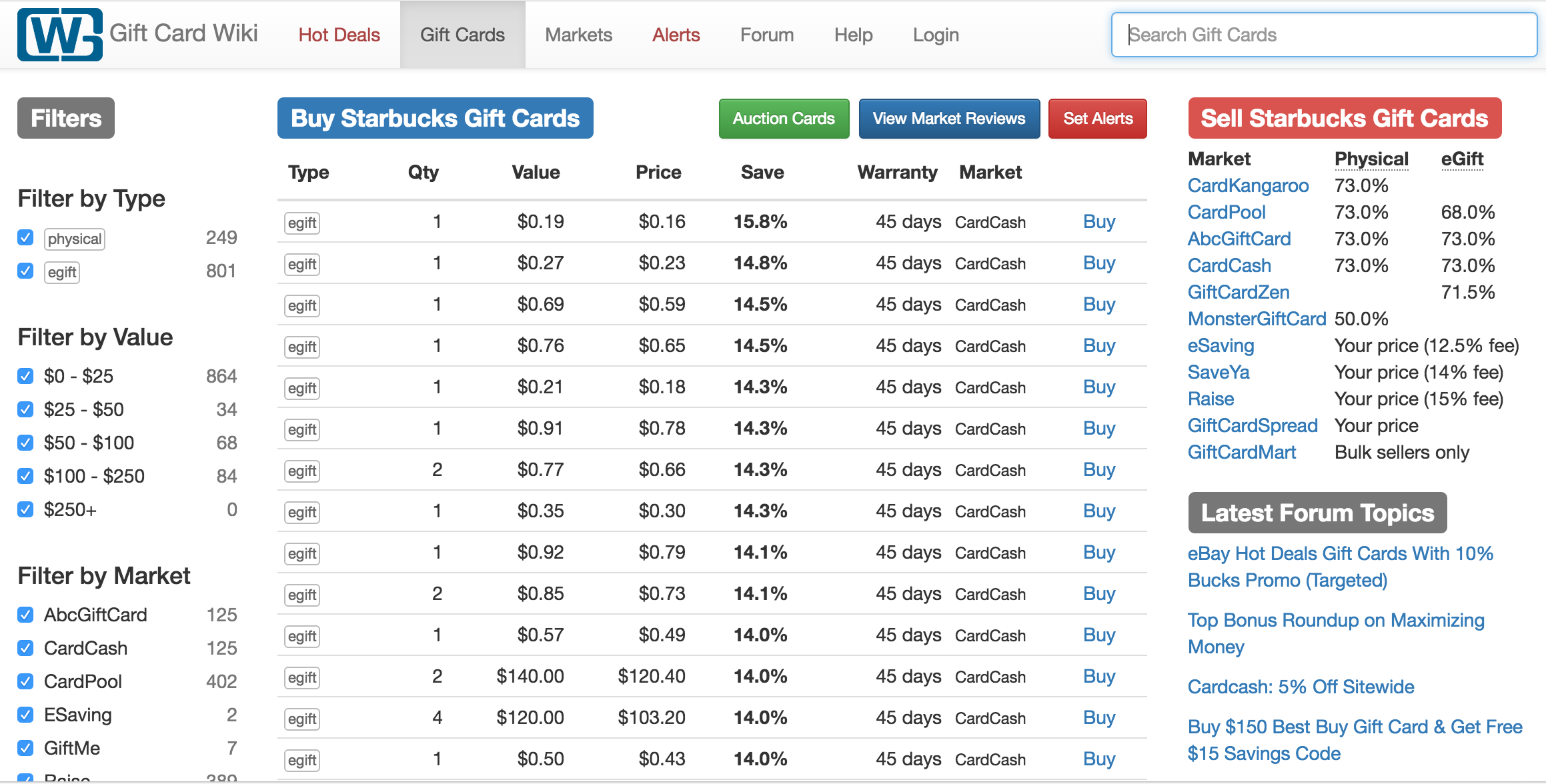Open the Alerts nav item

coord(676,35)
